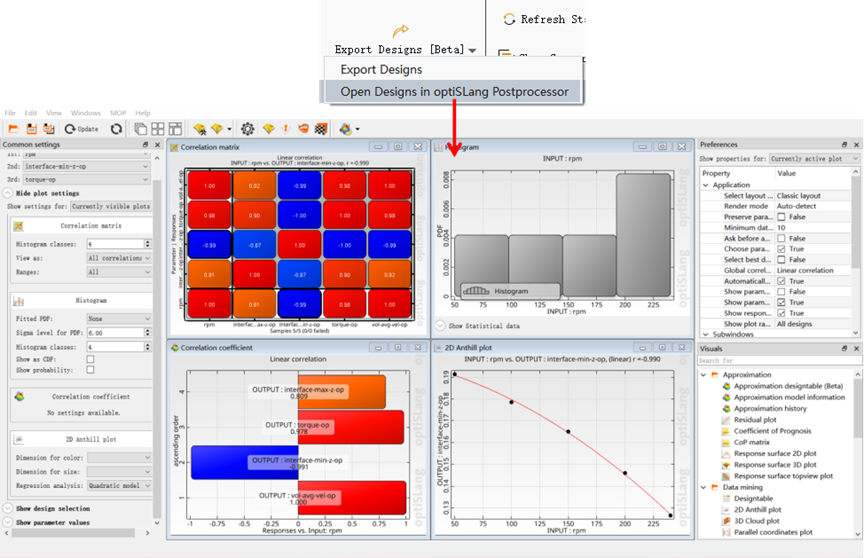The height and width of the screenshot is (558, 864).
Task: Click the Histogram icon in Common settings
Action: coord(18,301)
